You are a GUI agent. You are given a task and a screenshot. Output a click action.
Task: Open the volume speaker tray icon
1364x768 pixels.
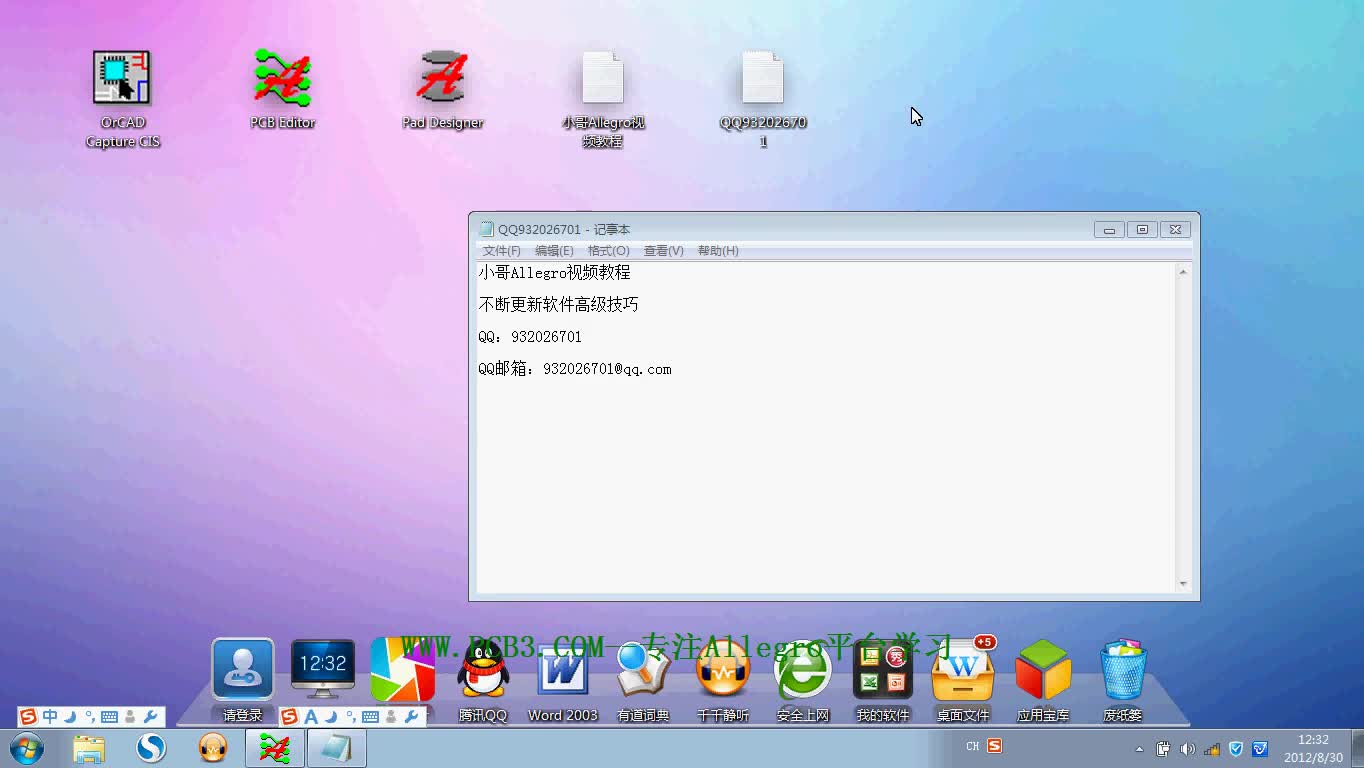click(1187, 748)
